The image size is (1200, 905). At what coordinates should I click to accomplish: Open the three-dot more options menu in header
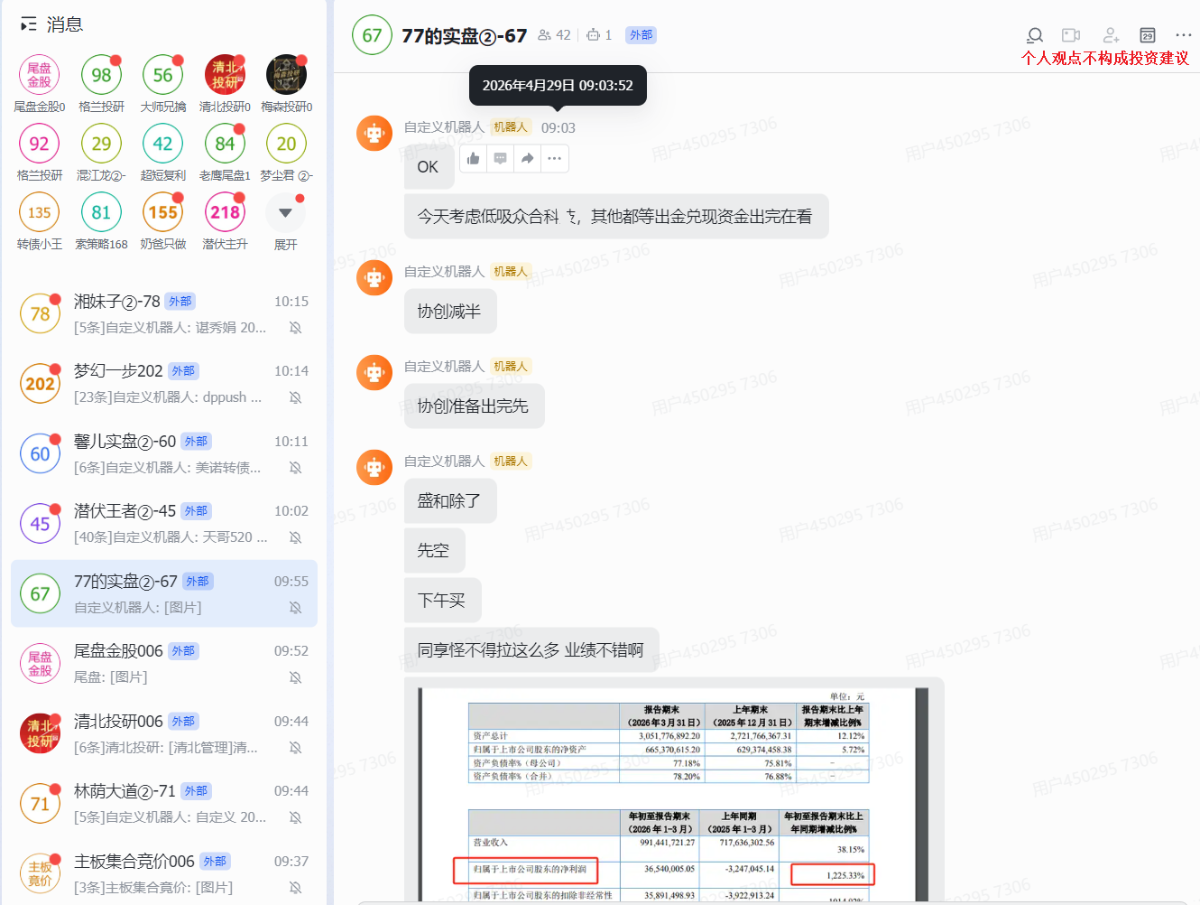tap(1183, 35)
